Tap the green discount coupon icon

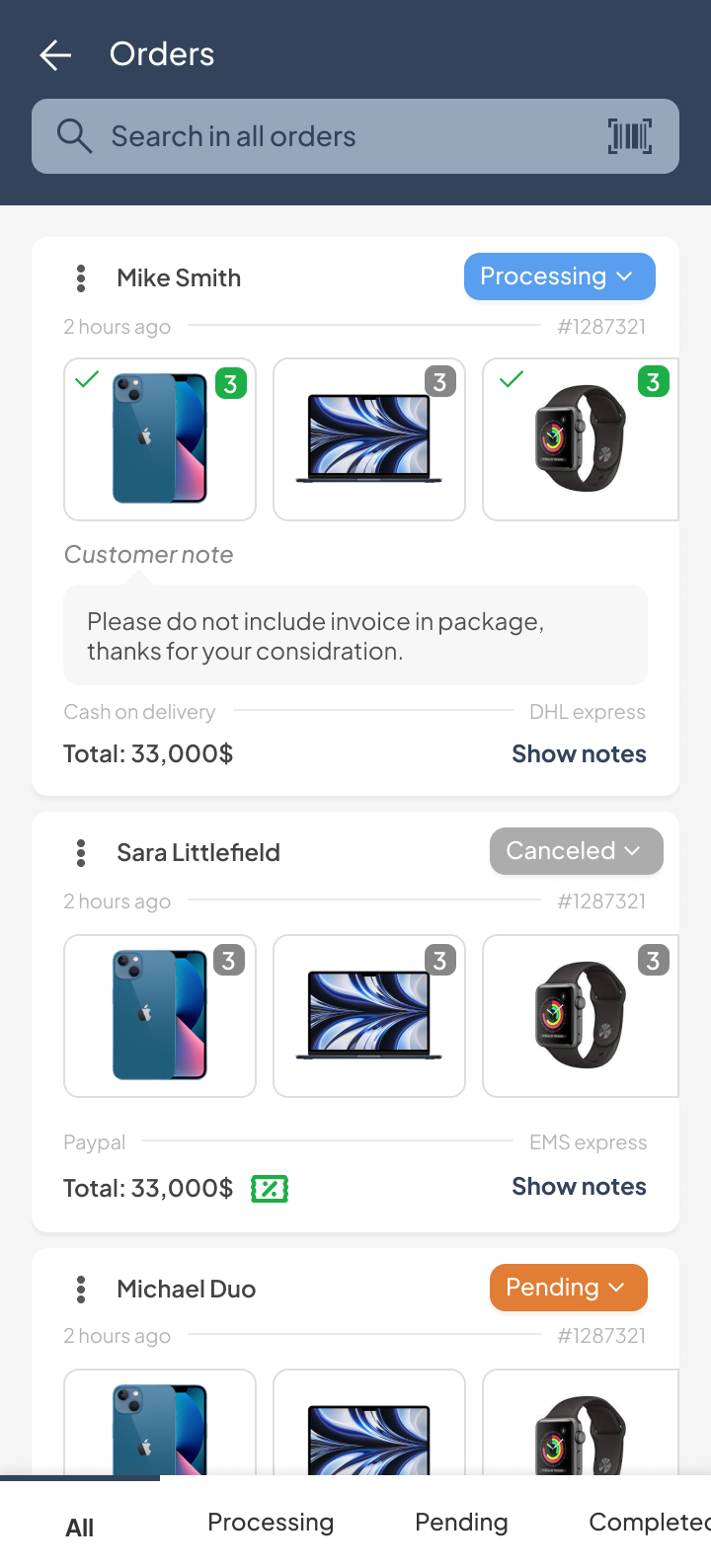[270, 1189]
